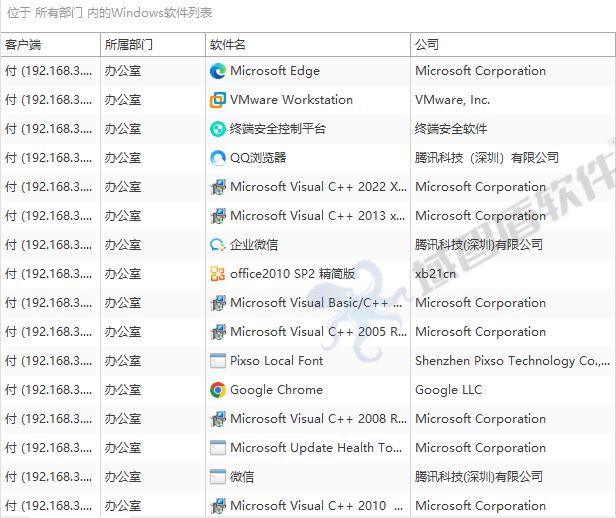Image resolution: width=616 pixels, height=518 pixels.
Task: Select the QQ浏览器 software name
Action: tap(258, 158)
